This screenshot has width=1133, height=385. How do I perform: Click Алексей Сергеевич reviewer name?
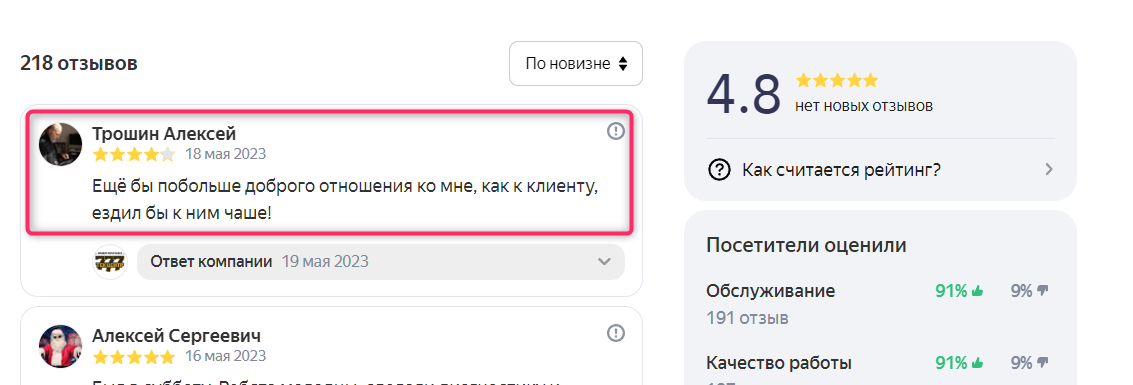tap(176, 336)
